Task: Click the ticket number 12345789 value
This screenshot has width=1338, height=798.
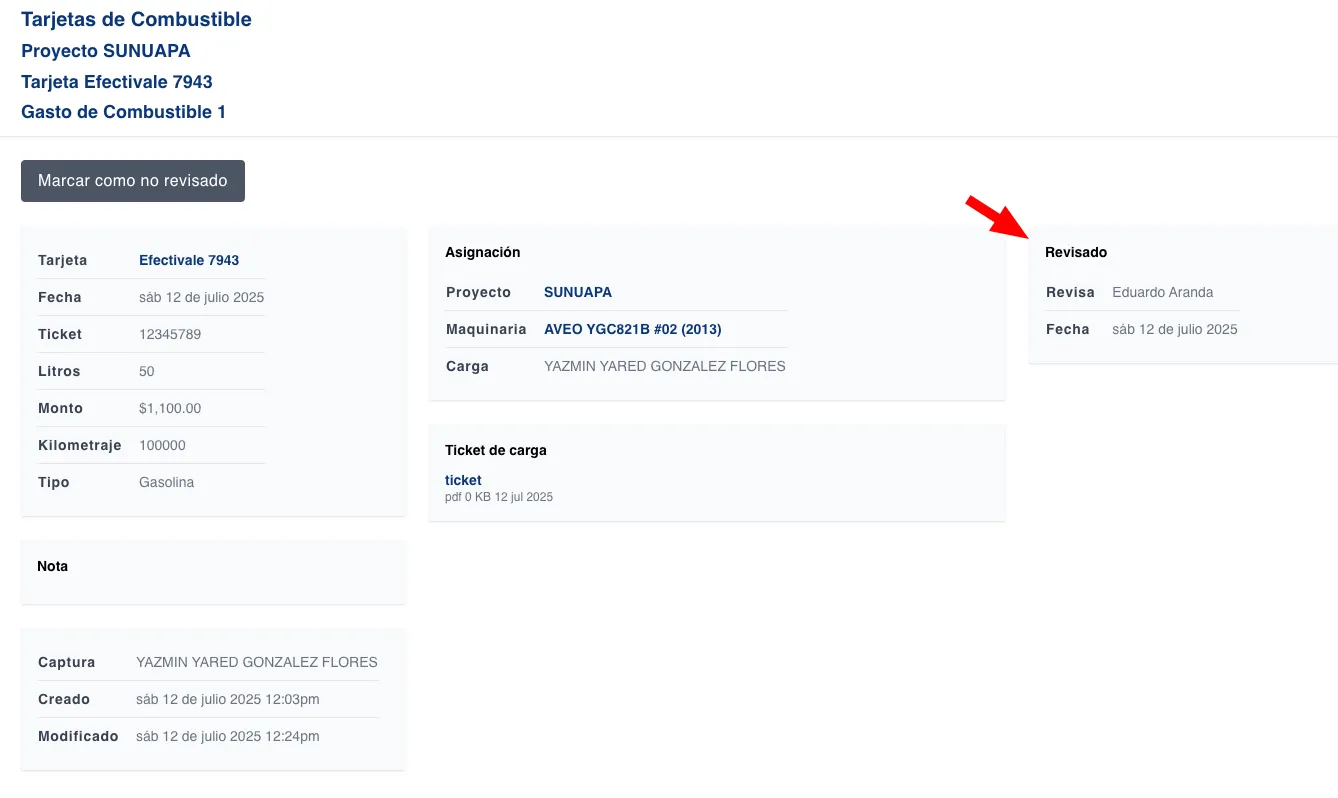Action: tap(170, 334)
